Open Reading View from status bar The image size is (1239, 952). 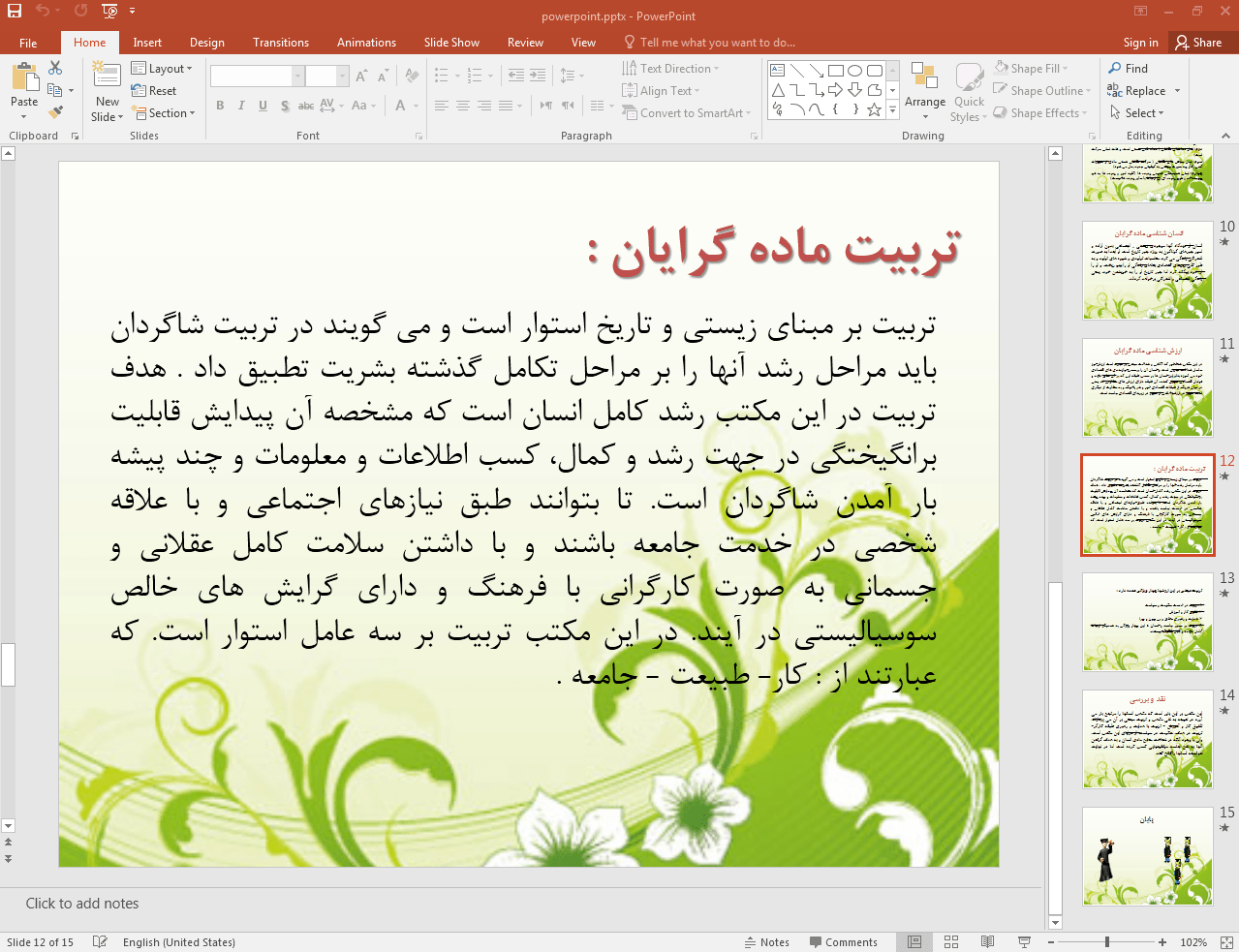point(987,941)
